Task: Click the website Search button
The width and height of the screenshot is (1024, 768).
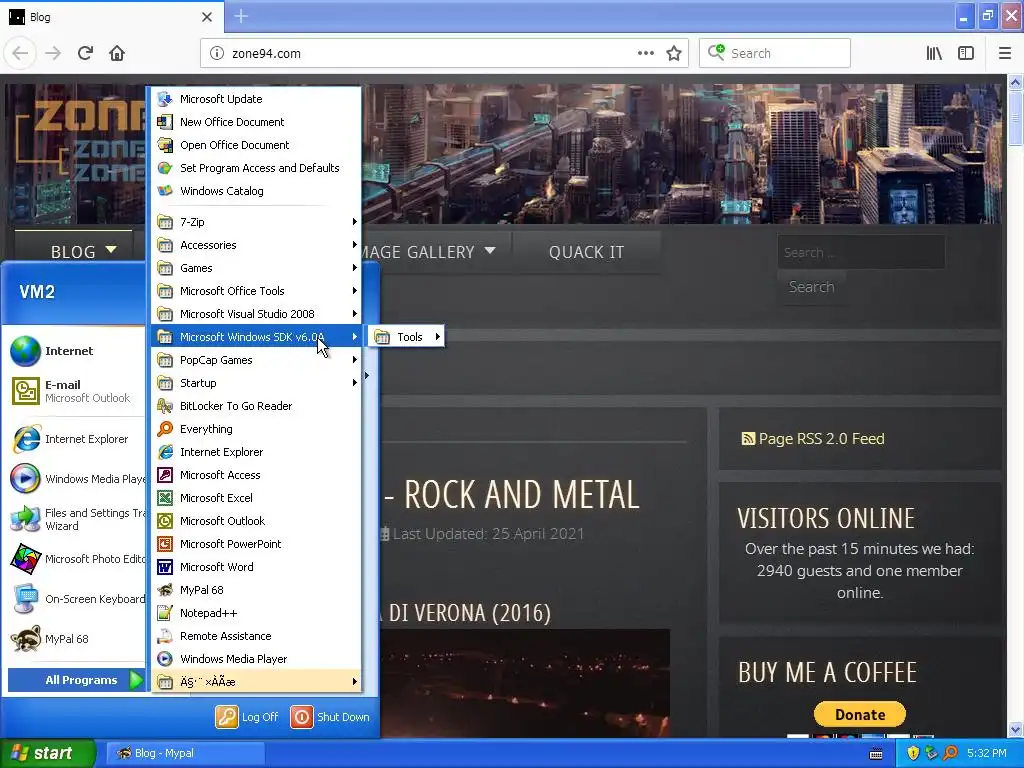Action: click(811, 287)
